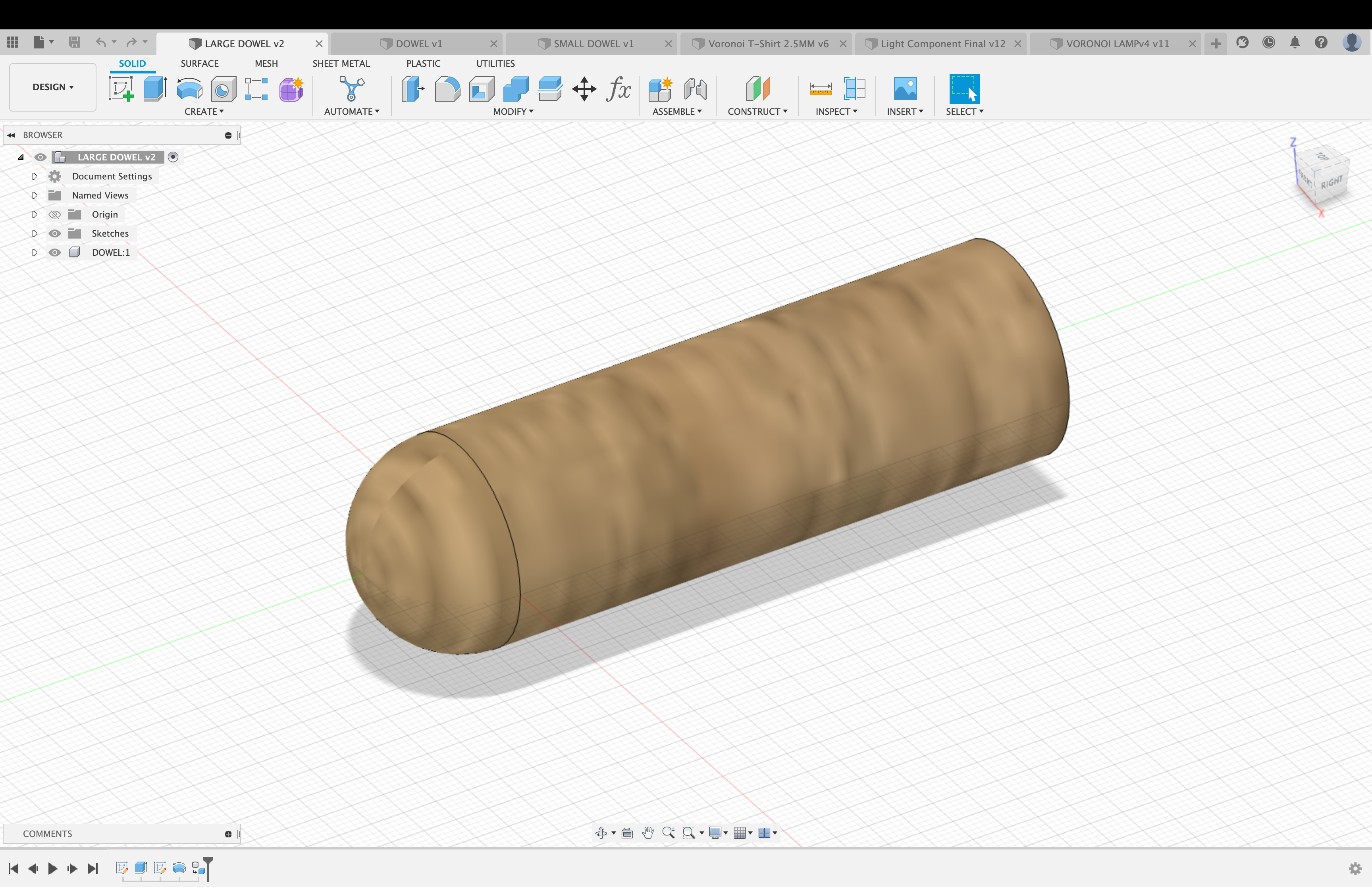Switch to SURFACE tab in toolbar

[x=198, y=63]
